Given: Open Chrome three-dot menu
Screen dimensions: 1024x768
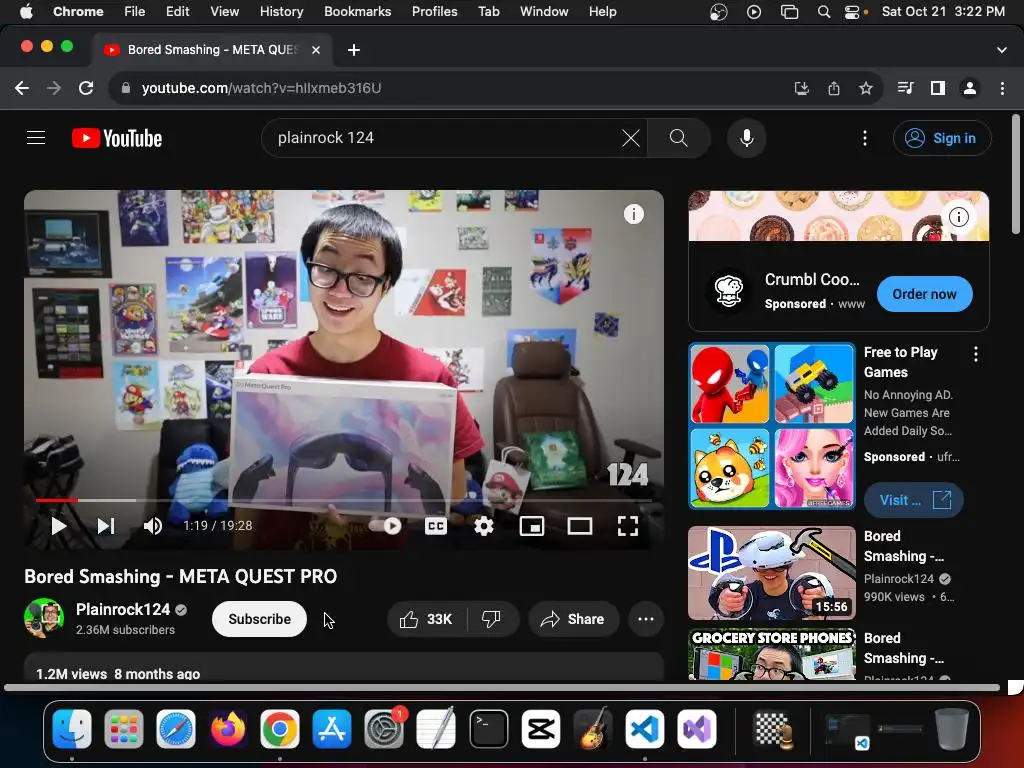Looking at the screenshot, I should 1002,88.
